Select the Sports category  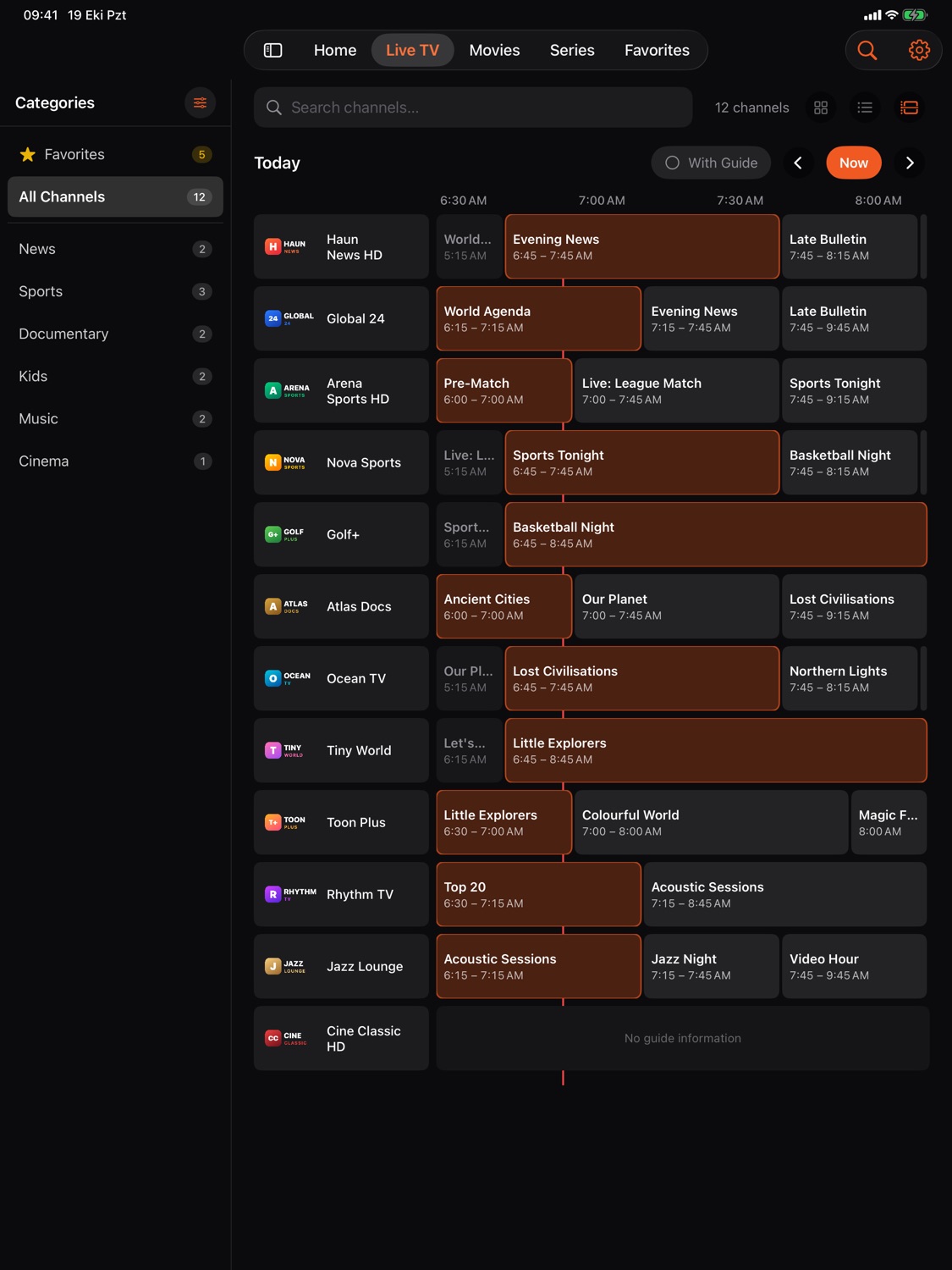click(x=115, y=291)
